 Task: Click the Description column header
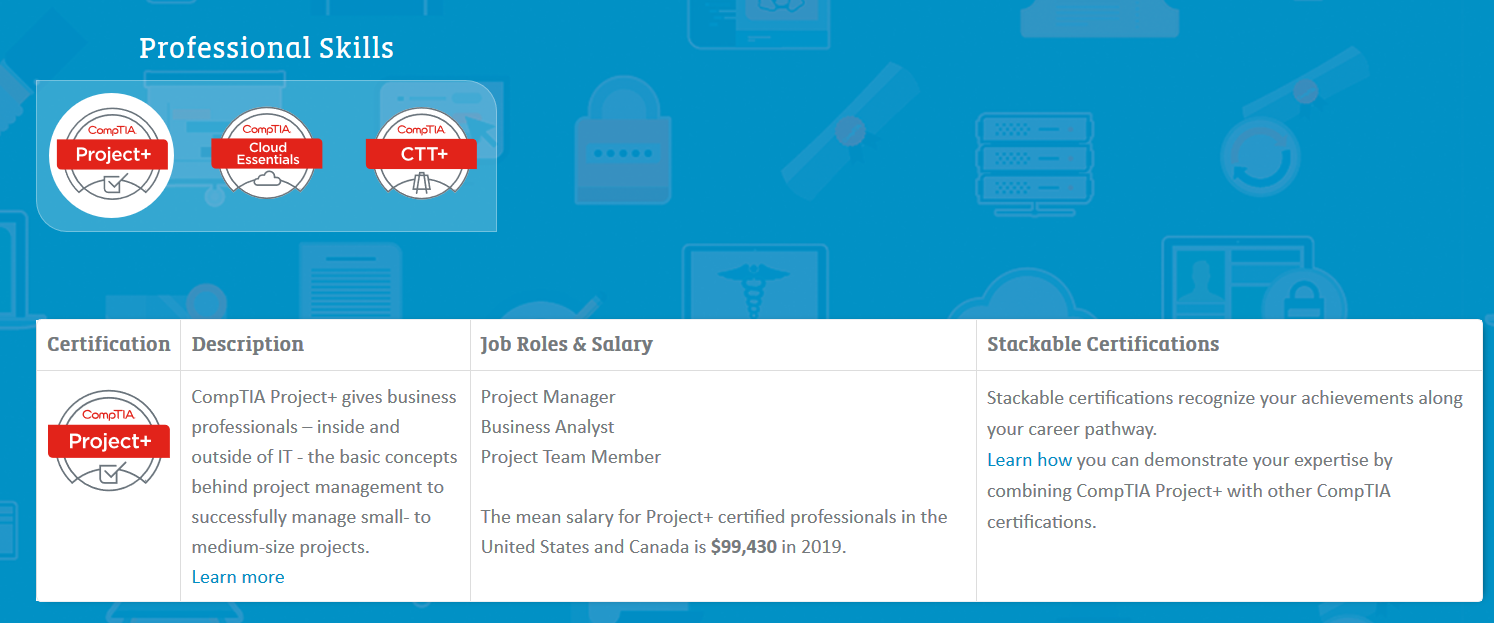(248, 344)
